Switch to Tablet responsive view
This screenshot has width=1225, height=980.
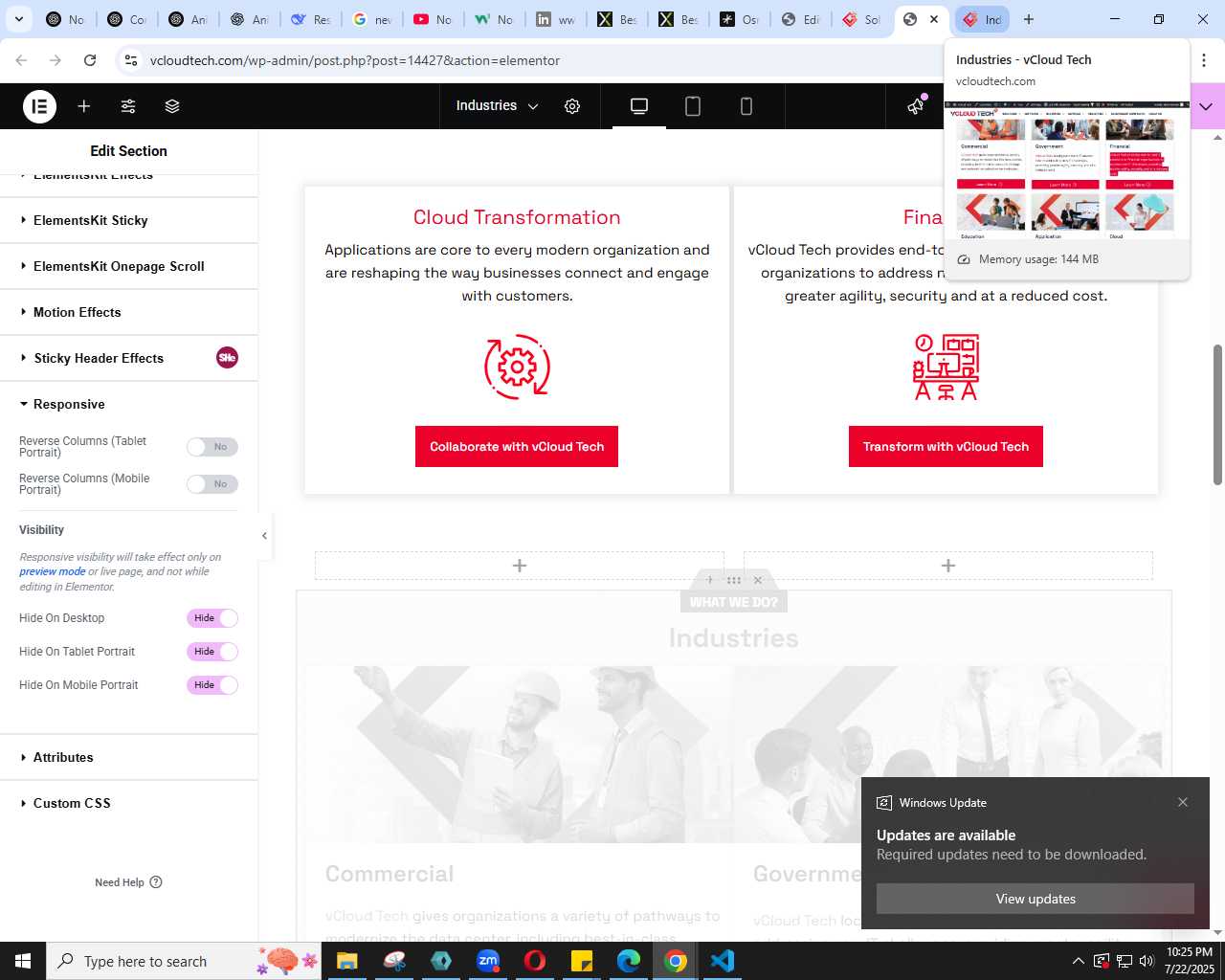point(693,106)
